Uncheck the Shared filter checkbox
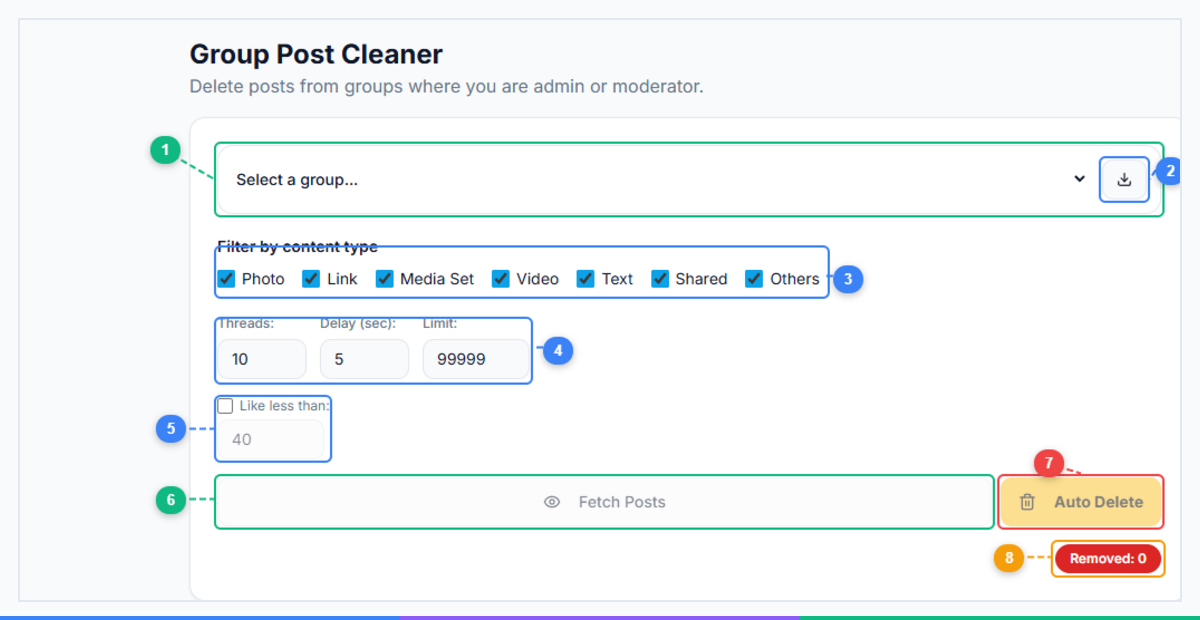This screenshot has width=1200, height=620. [x=660, y=279]
